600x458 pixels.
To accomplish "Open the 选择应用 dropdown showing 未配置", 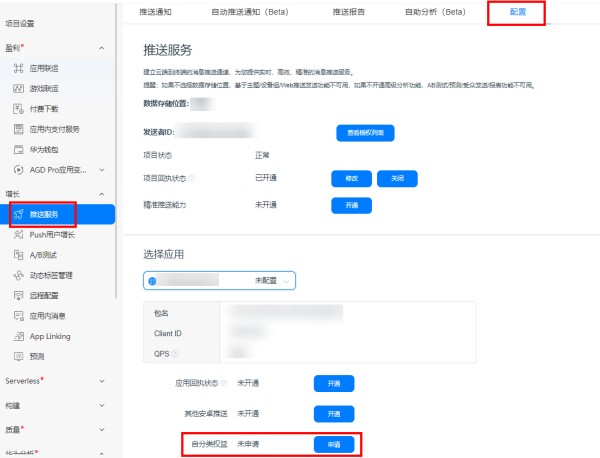I will (x=219, y=281).
